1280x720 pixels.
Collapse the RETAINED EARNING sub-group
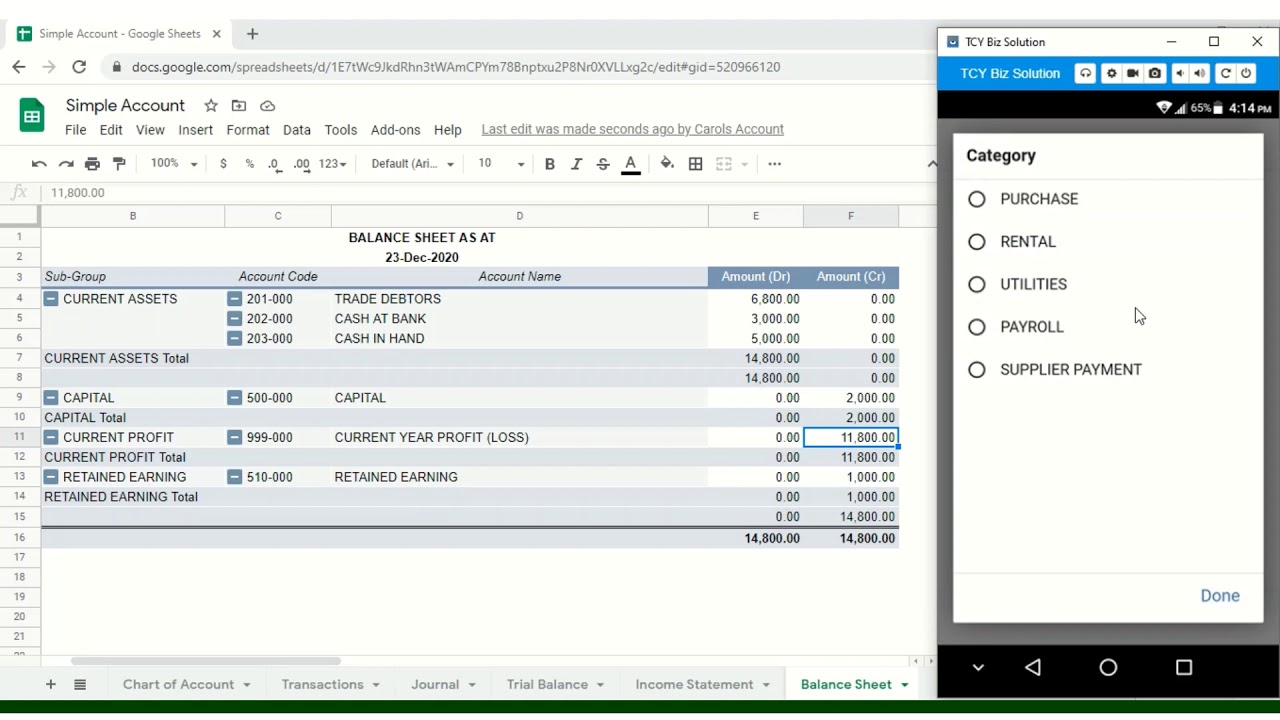pos(51,477)
